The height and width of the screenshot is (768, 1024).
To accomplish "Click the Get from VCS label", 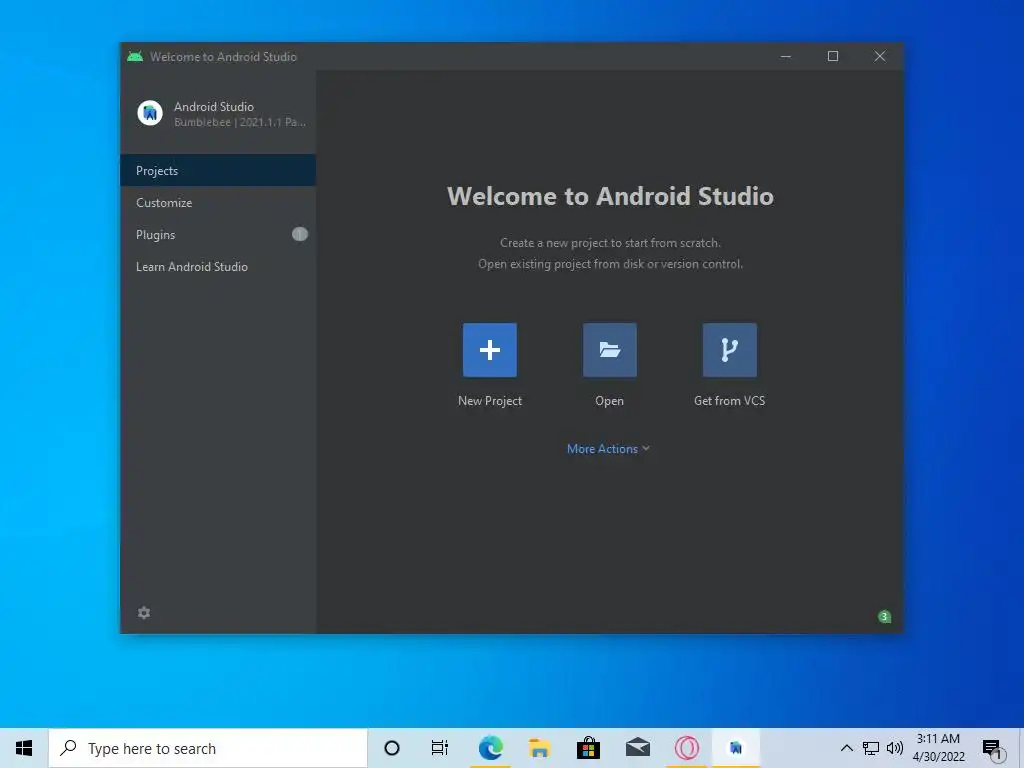I will tap(729, 401).
